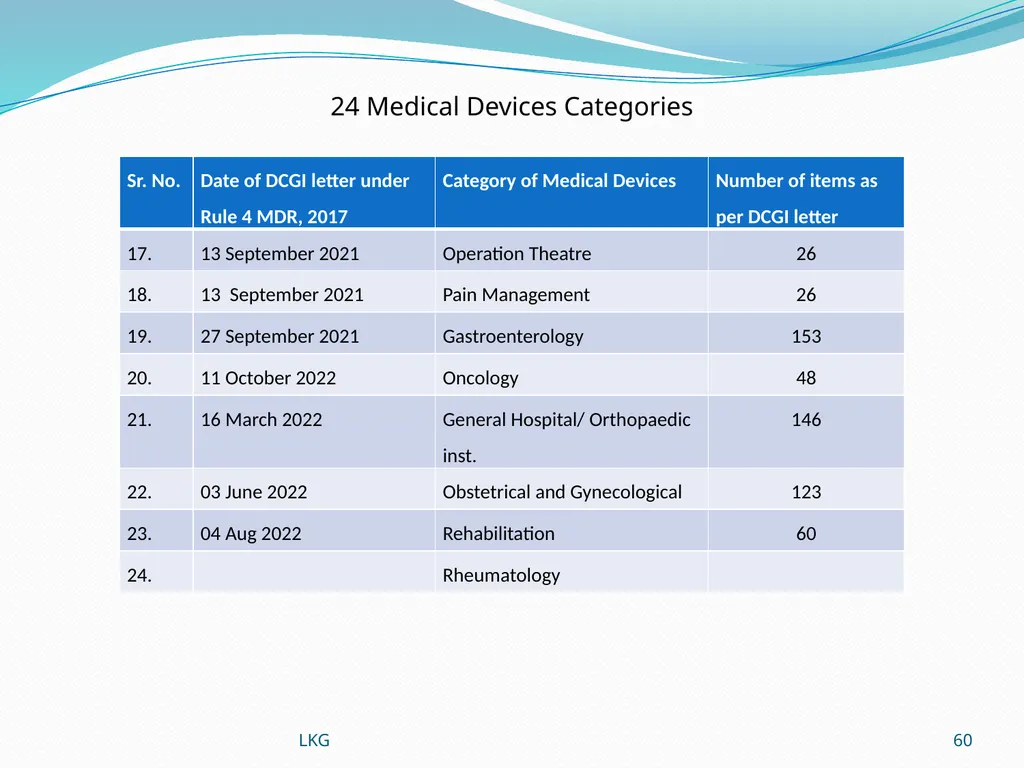This screenshot has width=1024, height=768.
Task: Select the 'Operation Theatre' cell
Action: pos(571,250)
